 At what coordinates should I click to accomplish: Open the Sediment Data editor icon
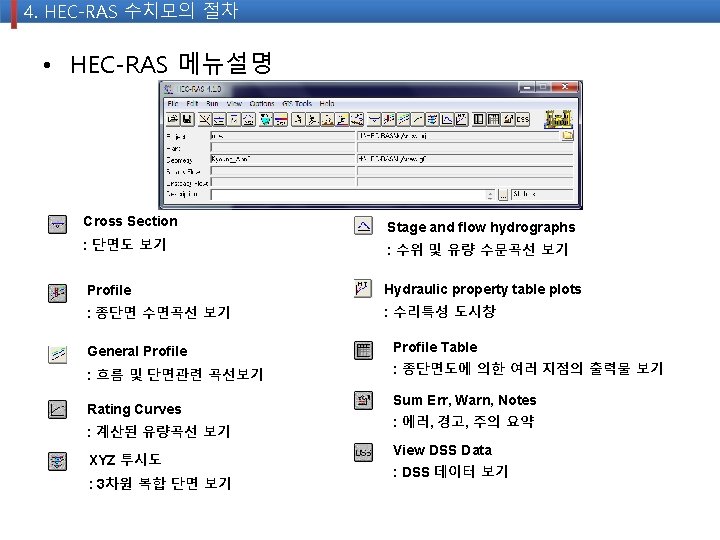coord(266,120)
